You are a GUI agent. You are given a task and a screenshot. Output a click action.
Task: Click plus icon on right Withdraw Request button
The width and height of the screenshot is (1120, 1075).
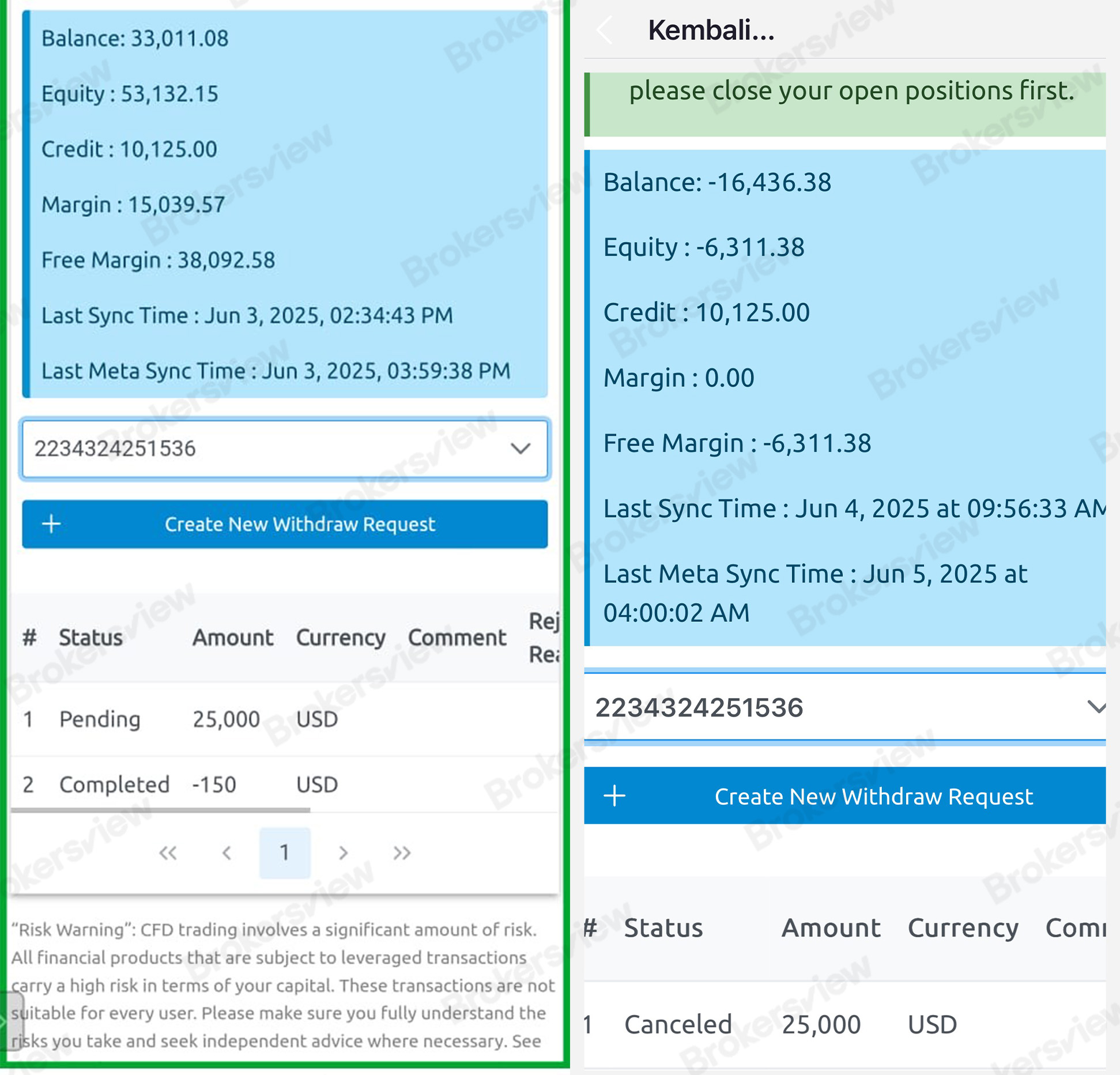[x=614, y=796]
